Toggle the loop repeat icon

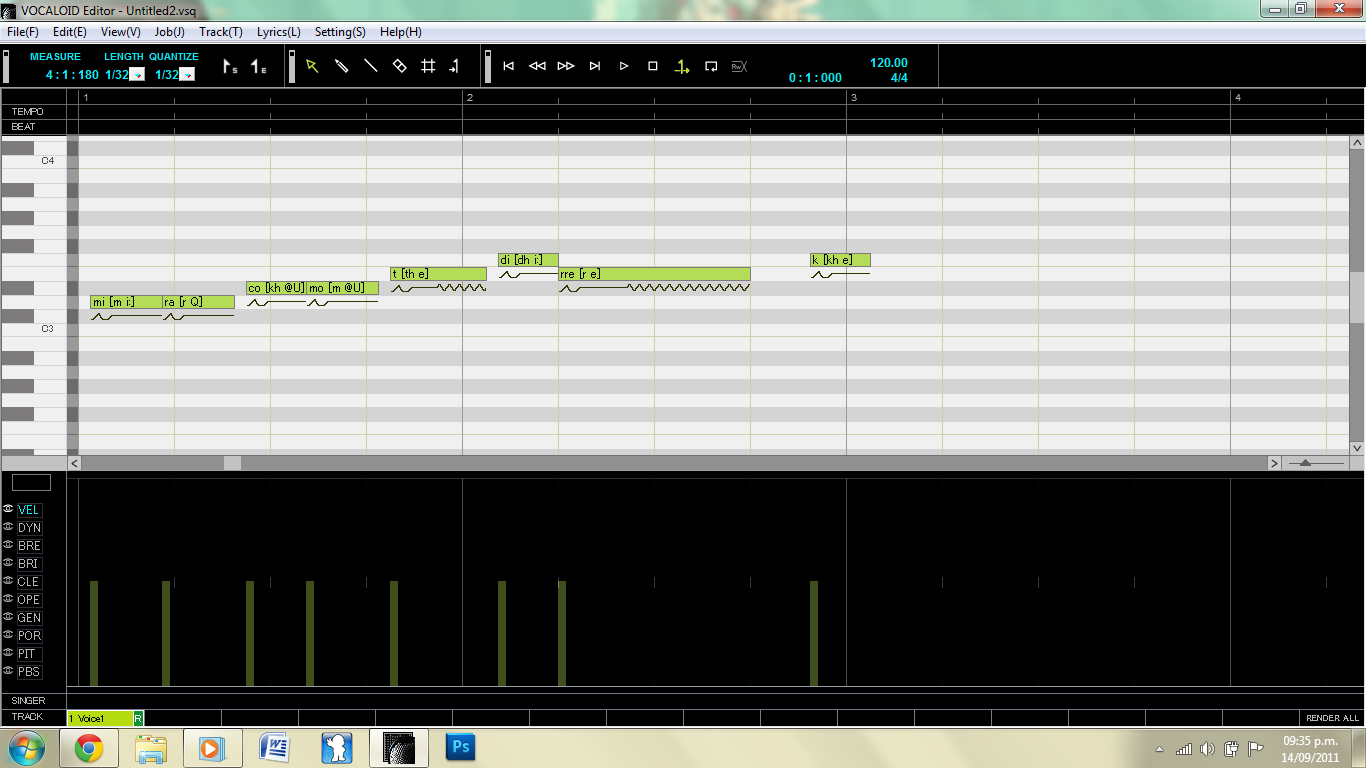tap(711, 66)
